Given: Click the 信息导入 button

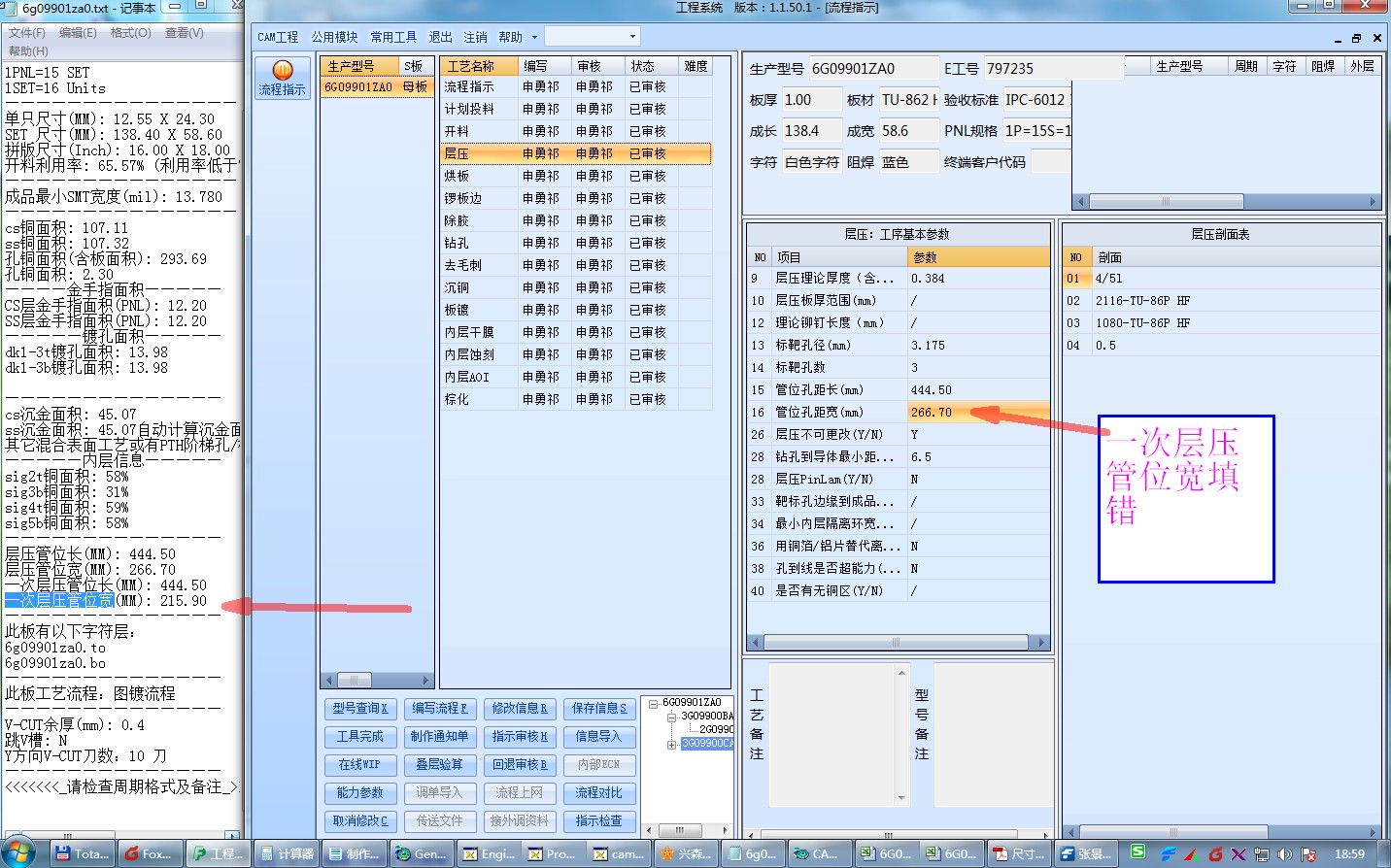Looking at the screenshot, I should [x=599, y=737].
